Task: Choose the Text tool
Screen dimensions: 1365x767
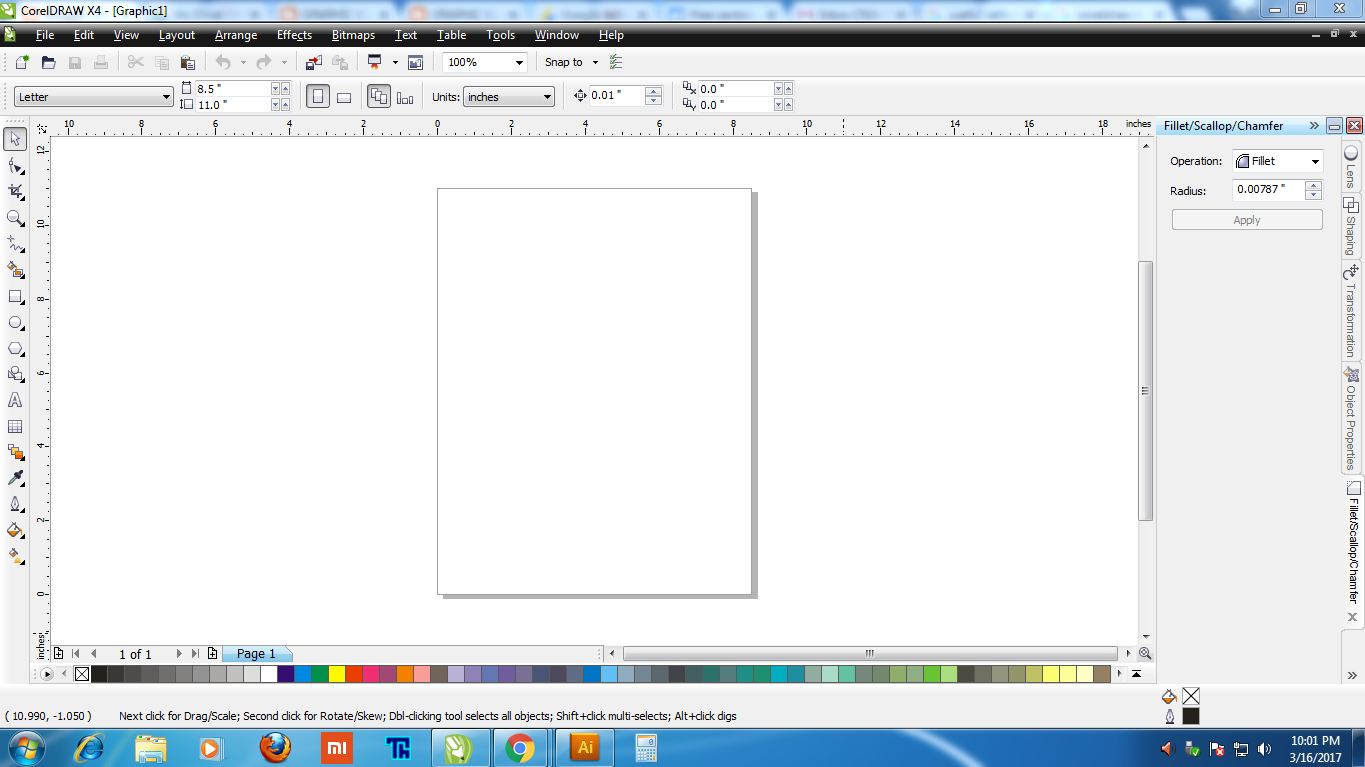Action: (15, 400)
